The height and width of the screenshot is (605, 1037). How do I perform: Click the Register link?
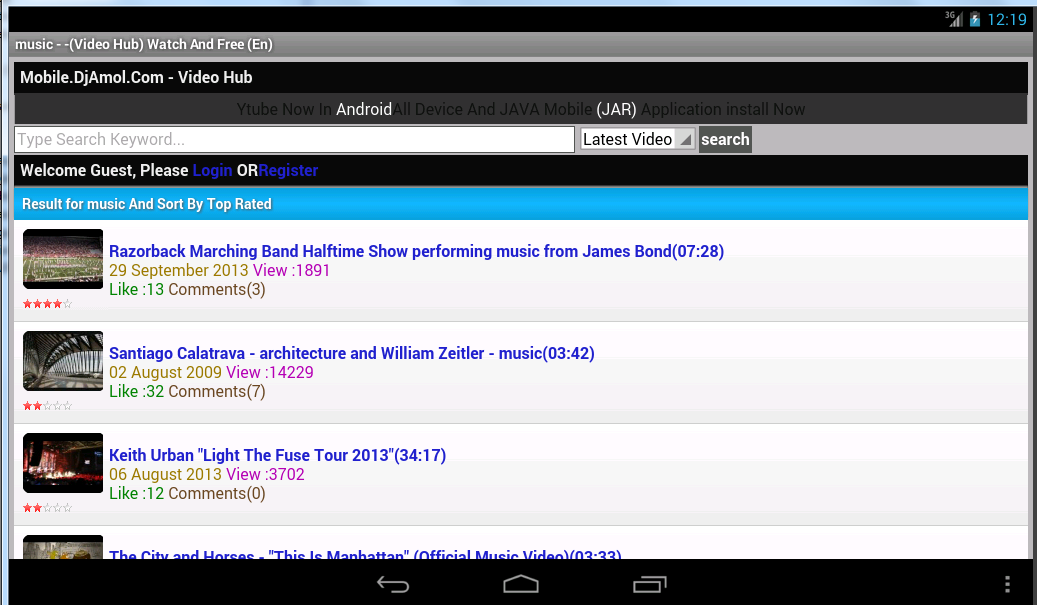coord(288,171)
